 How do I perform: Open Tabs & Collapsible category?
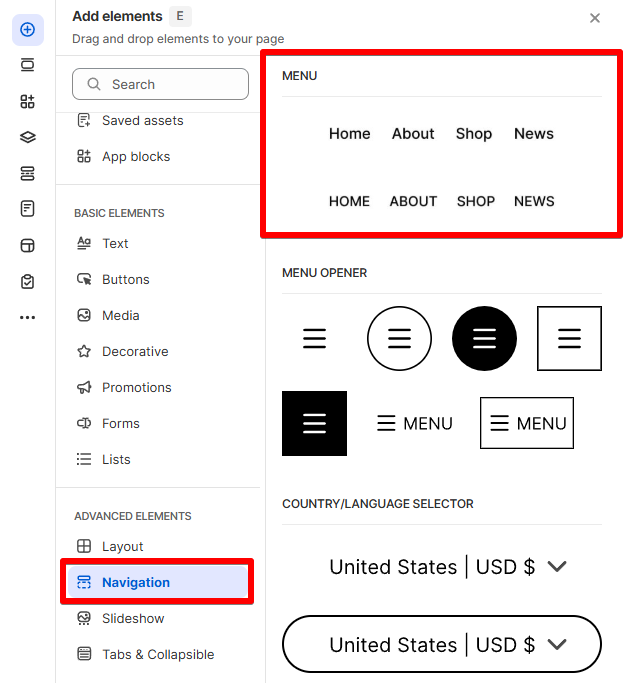[x=145, y=654]
